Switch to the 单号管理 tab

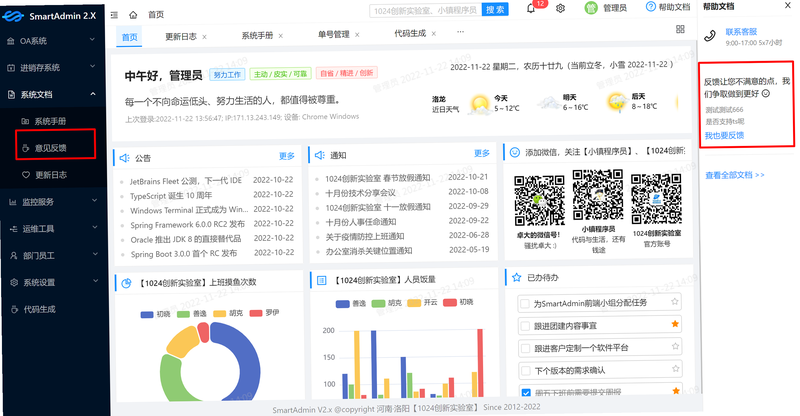pos(334,35)
